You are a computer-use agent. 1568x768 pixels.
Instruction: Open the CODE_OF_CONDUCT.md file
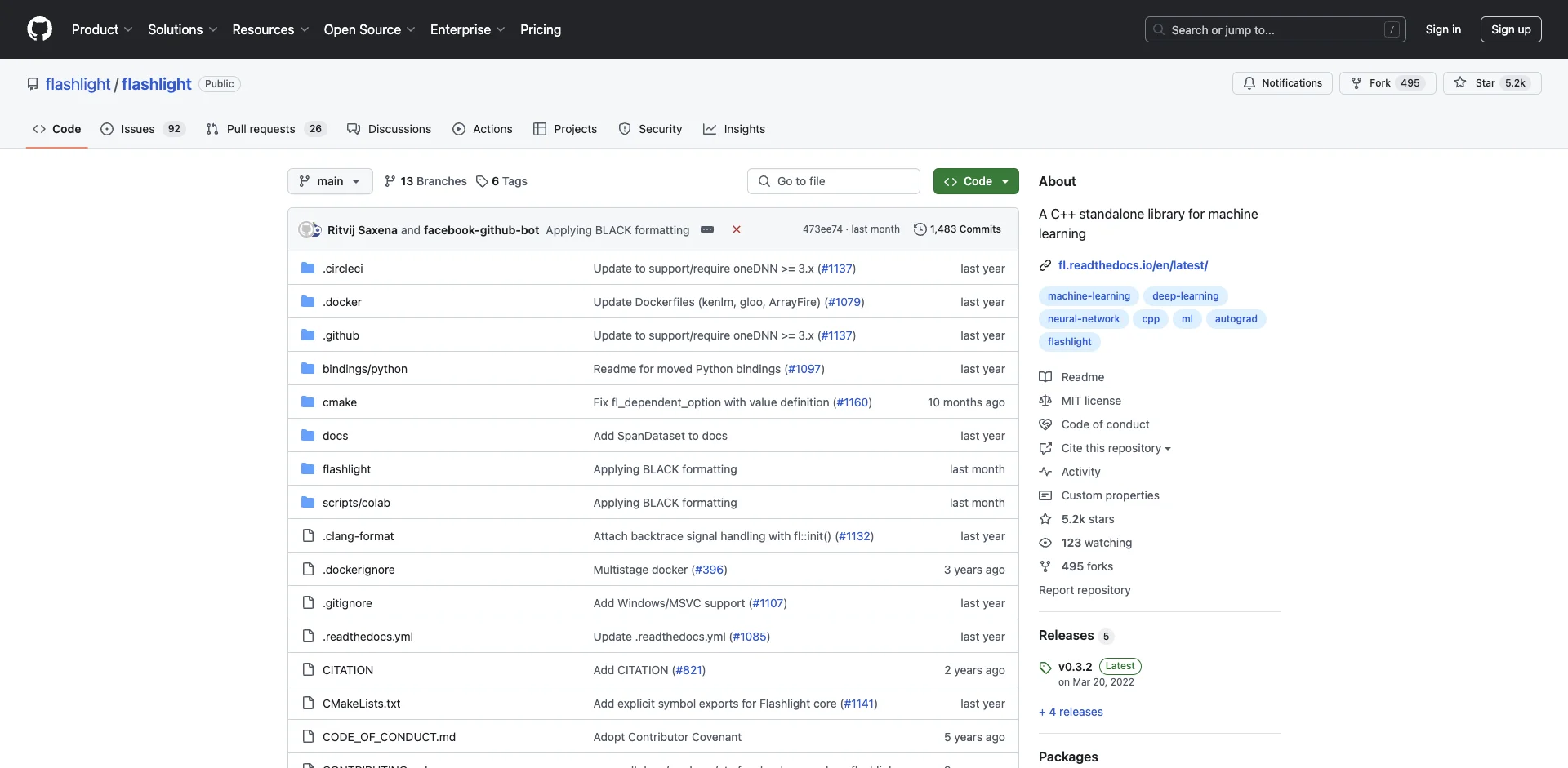click(x=389, y=737)
